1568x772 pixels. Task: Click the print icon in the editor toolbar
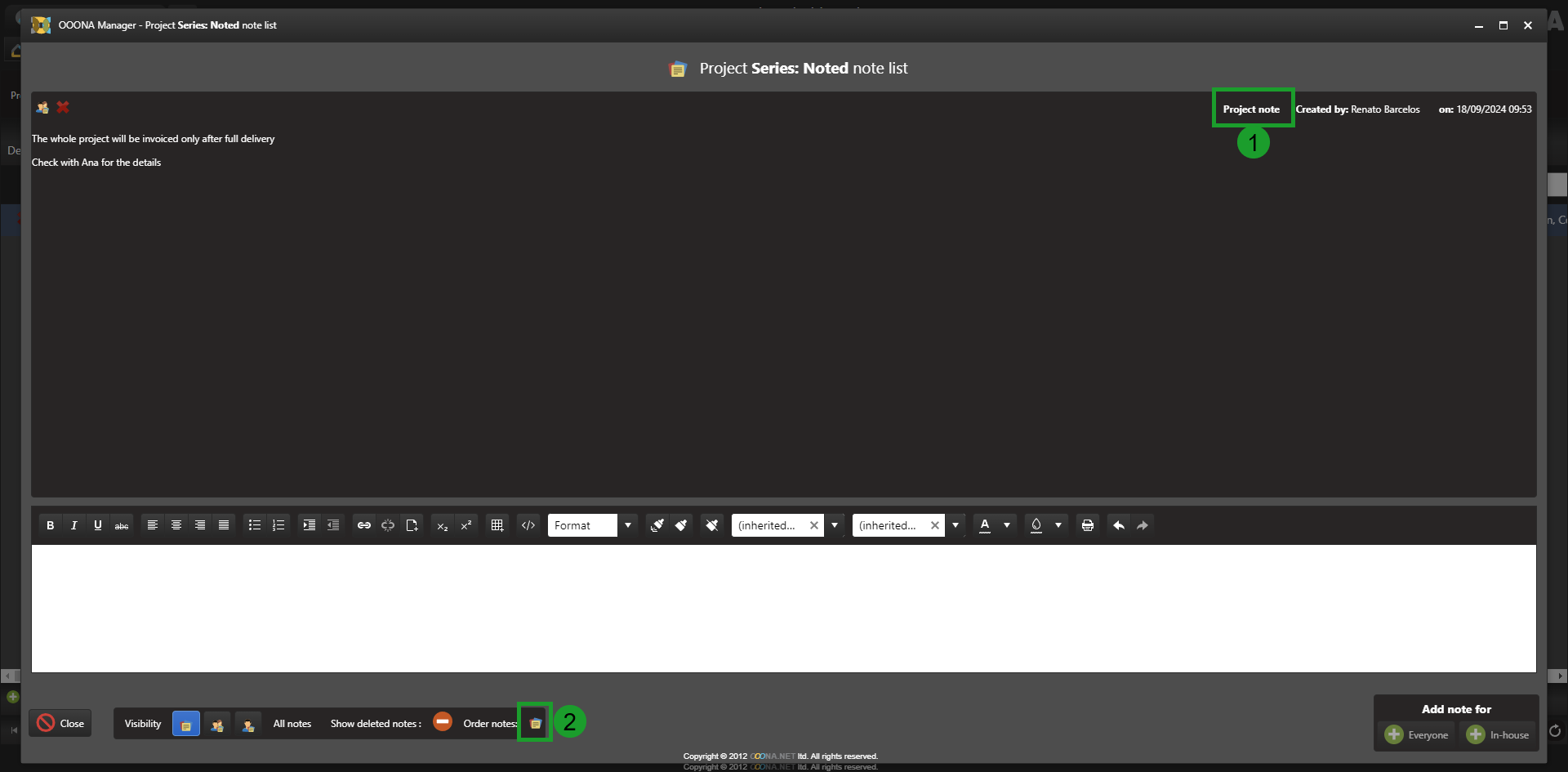click(1087, 525)
